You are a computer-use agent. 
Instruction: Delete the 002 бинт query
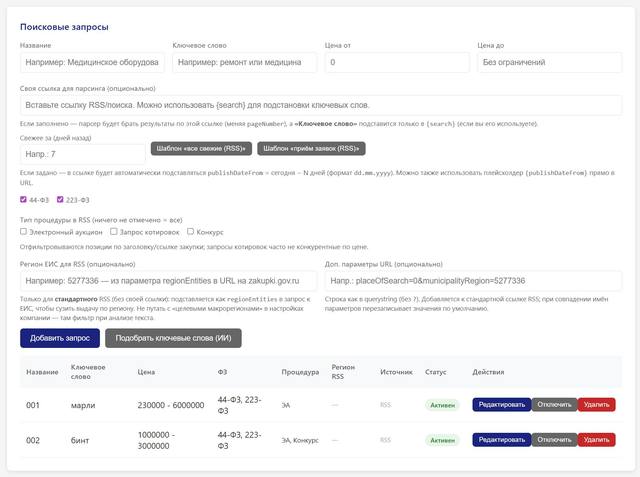(x=596, y=440)
